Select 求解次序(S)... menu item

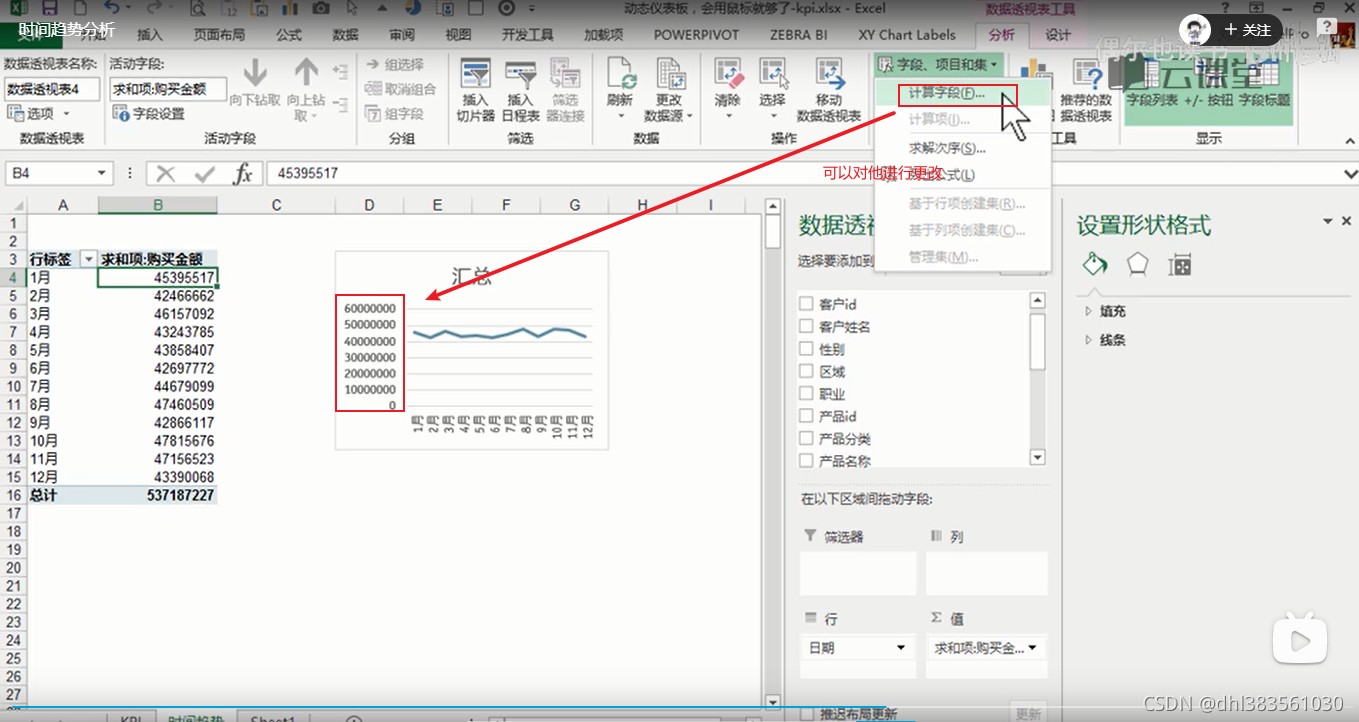click(x=947, y=148)
